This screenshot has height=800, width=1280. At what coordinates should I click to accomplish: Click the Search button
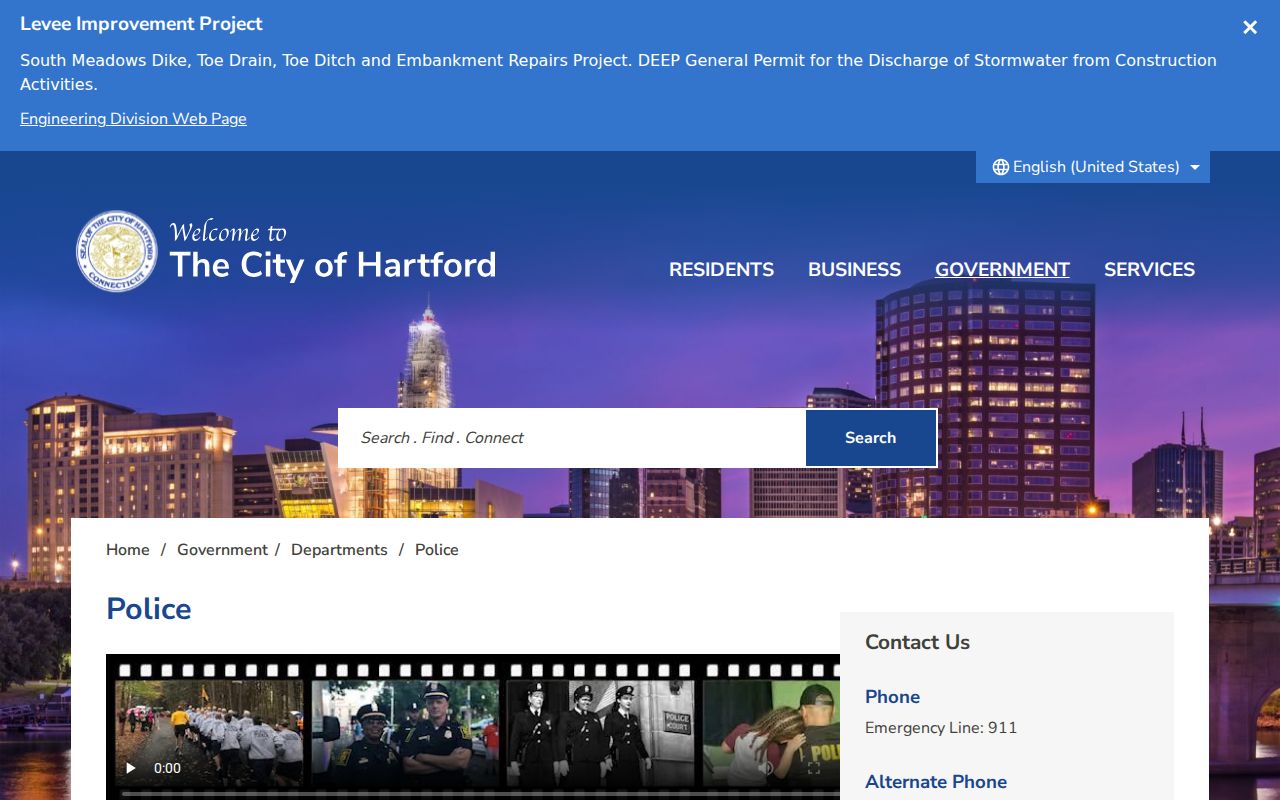tap(870, 438)
